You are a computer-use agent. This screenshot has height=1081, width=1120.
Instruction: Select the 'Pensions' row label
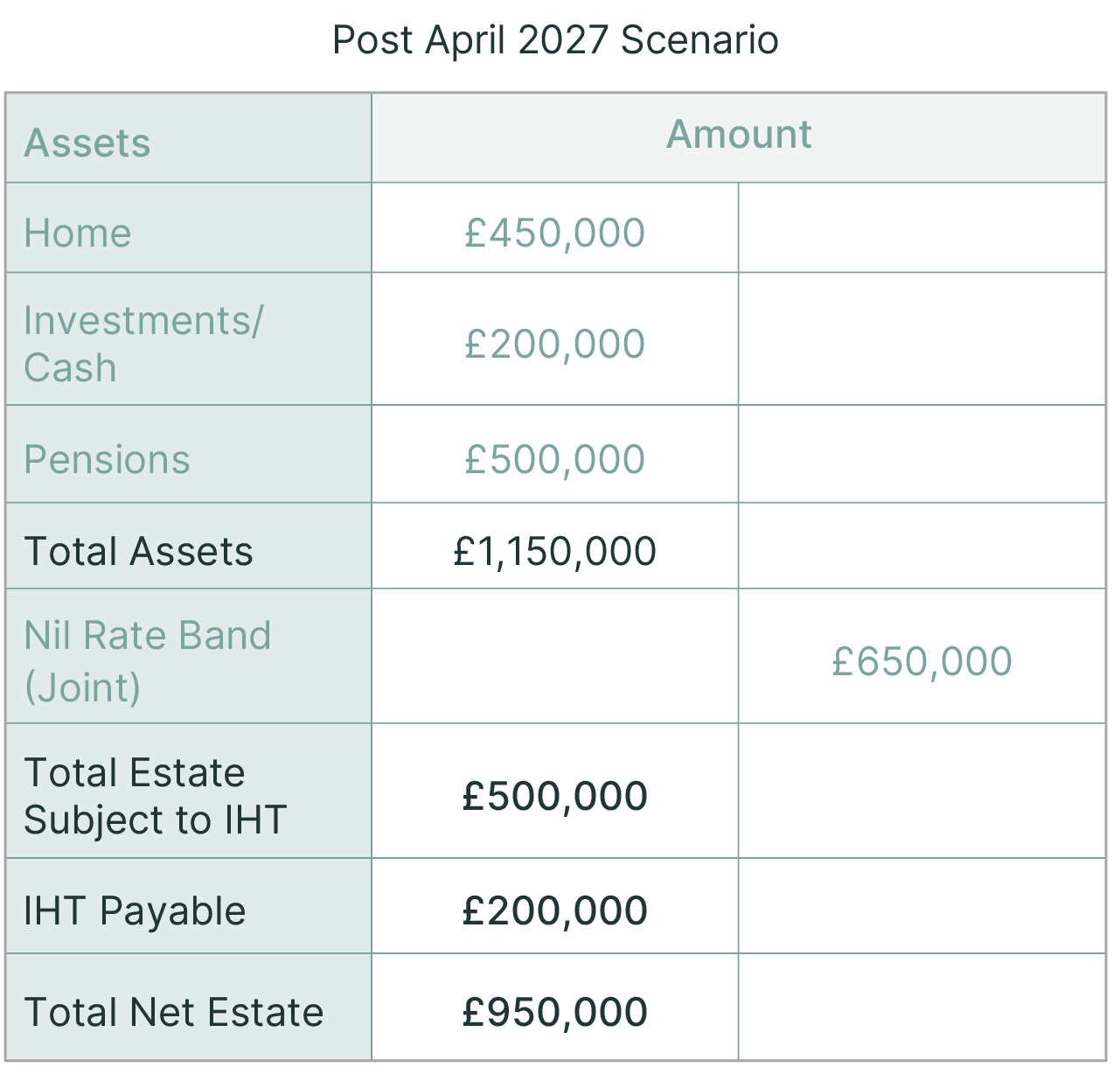pyautogui.click(x=107, y=460)
